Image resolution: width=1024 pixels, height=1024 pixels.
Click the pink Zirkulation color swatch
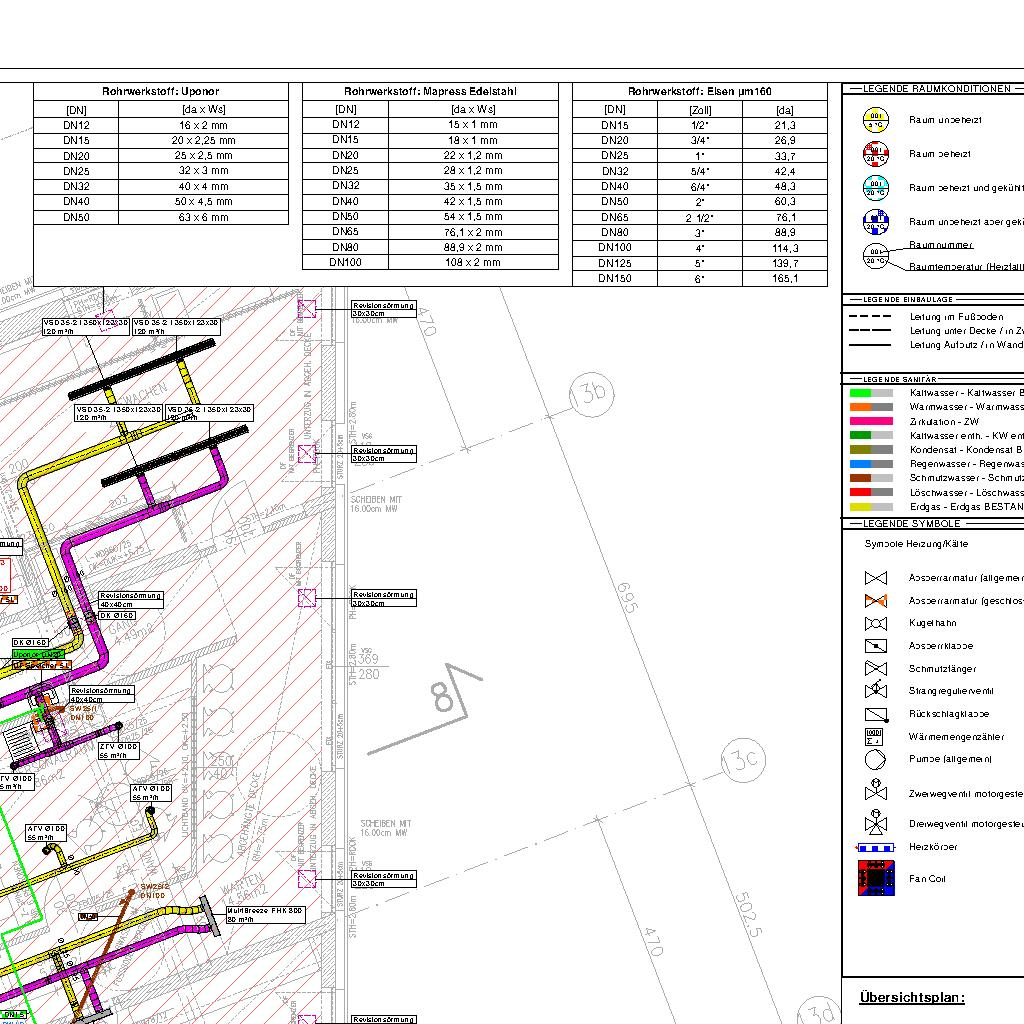[x=870, y=422]
